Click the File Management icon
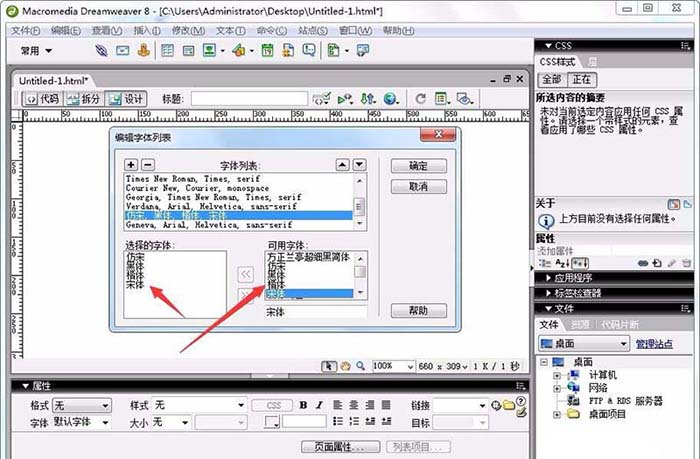The height and width of the screenshot is (459, 700). 367,98
